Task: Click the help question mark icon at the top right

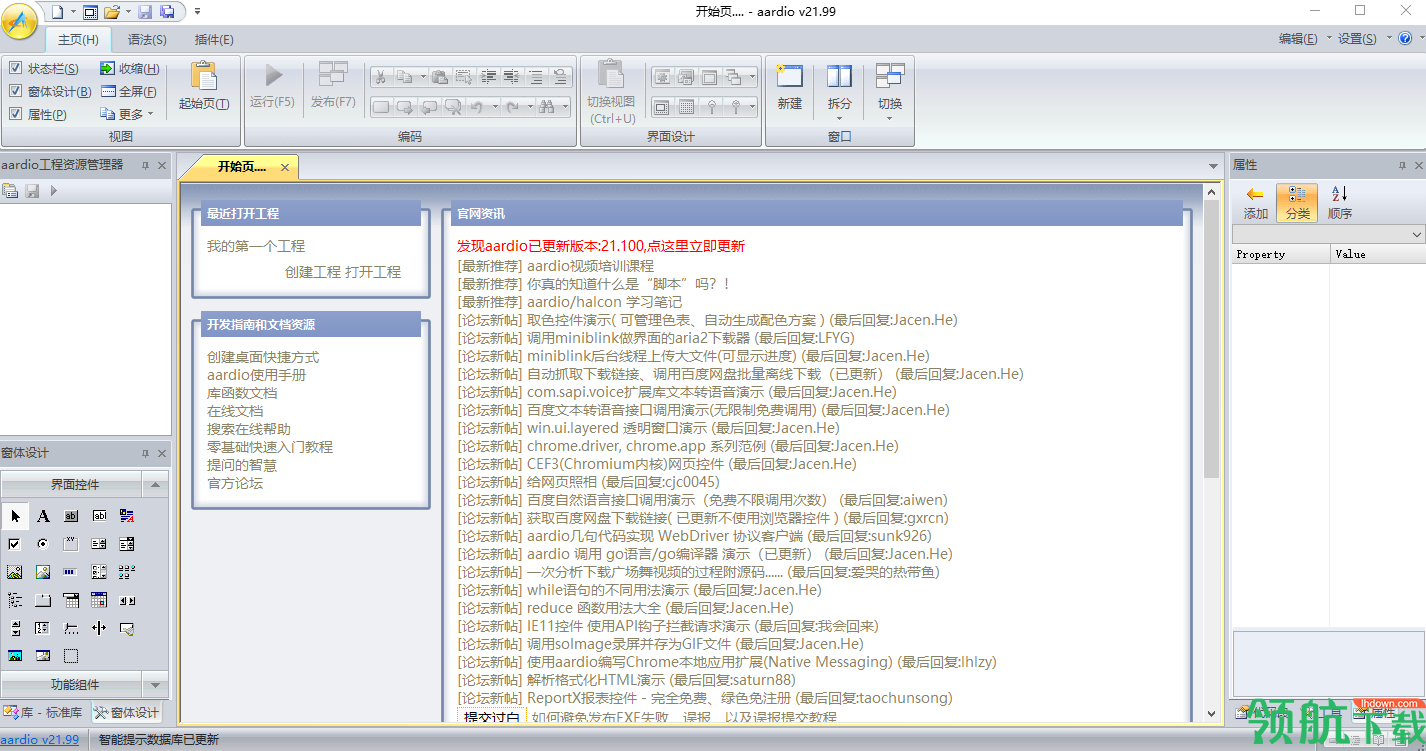Action: pos(1405,38)
